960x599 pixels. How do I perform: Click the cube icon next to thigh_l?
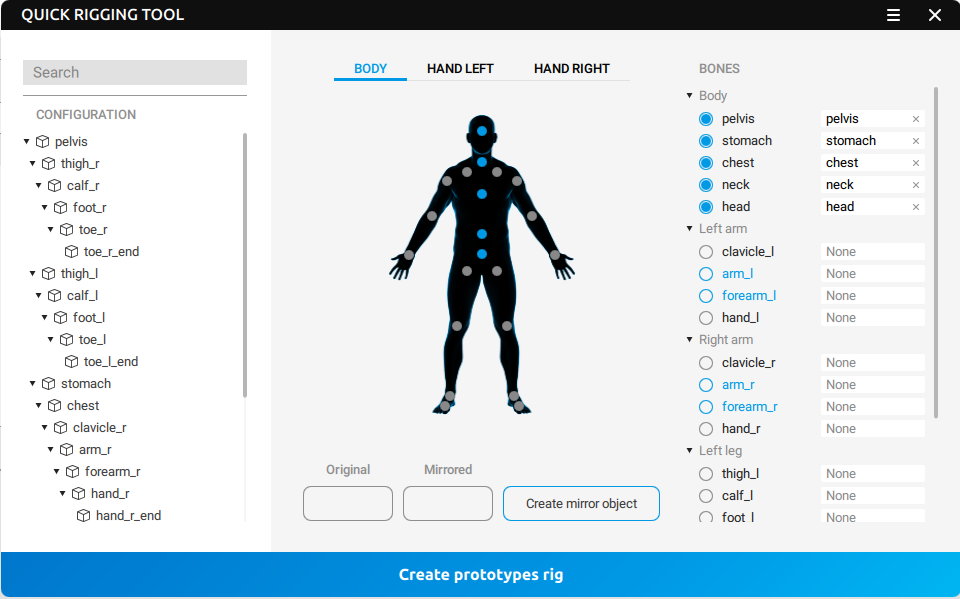48,274
